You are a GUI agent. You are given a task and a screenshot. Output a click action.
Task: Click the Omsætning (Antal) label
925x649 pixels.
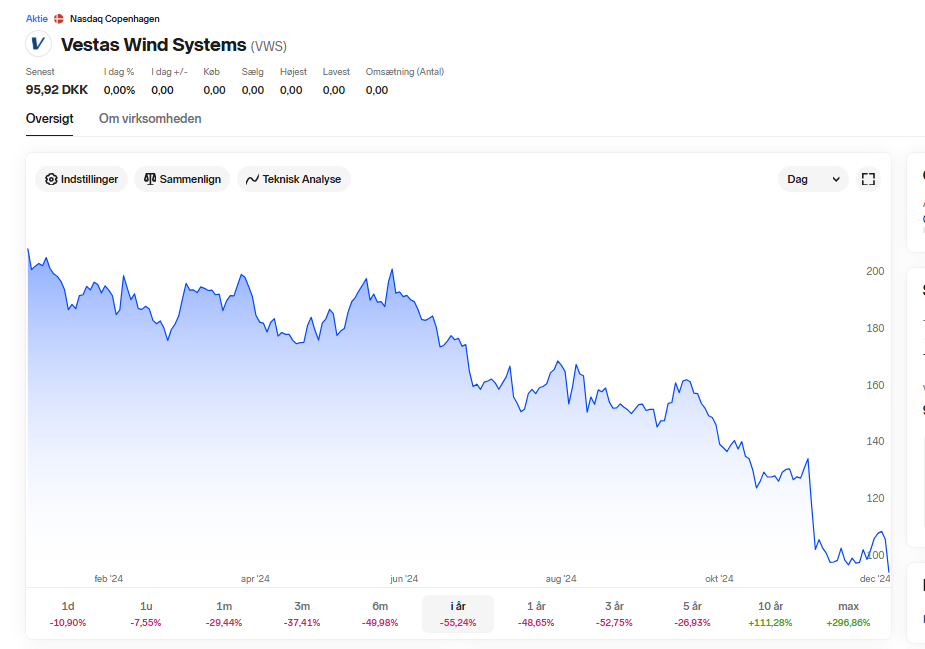pos(405,72)
